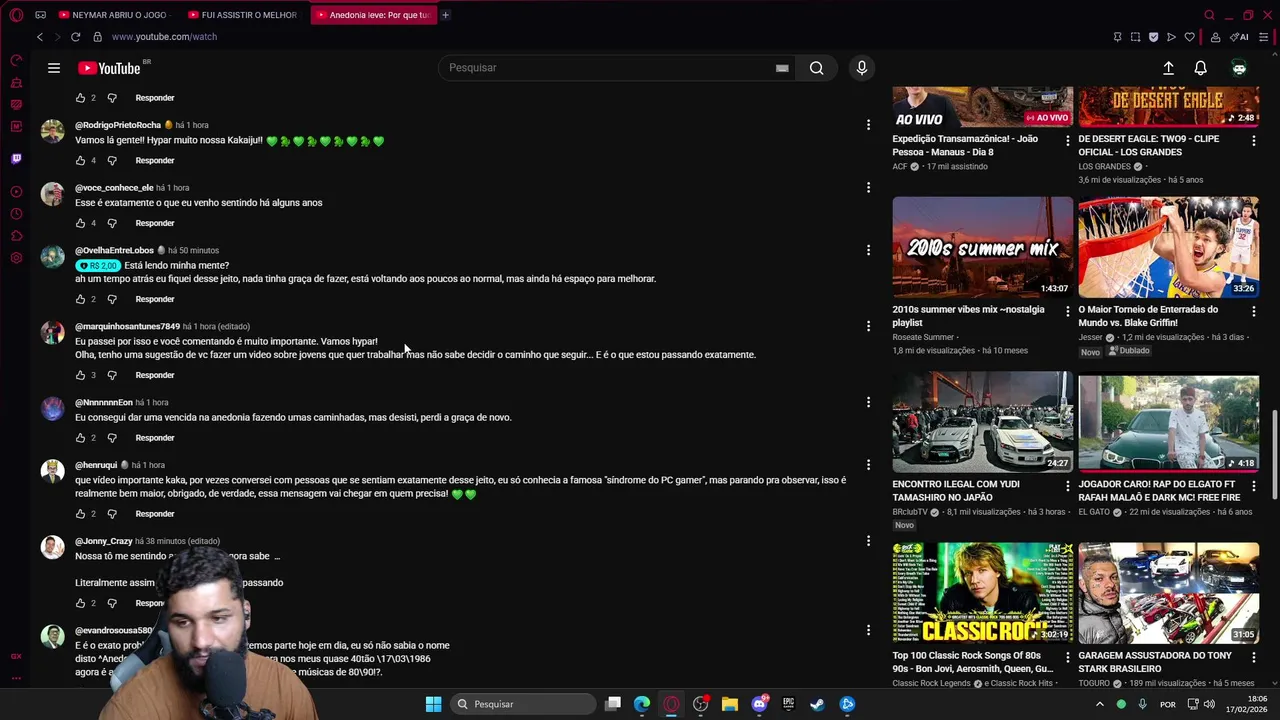Like the @NnnnnnnEon comment
The height and width of the screenshot is (720, 1280).
(x=81, y=438)
